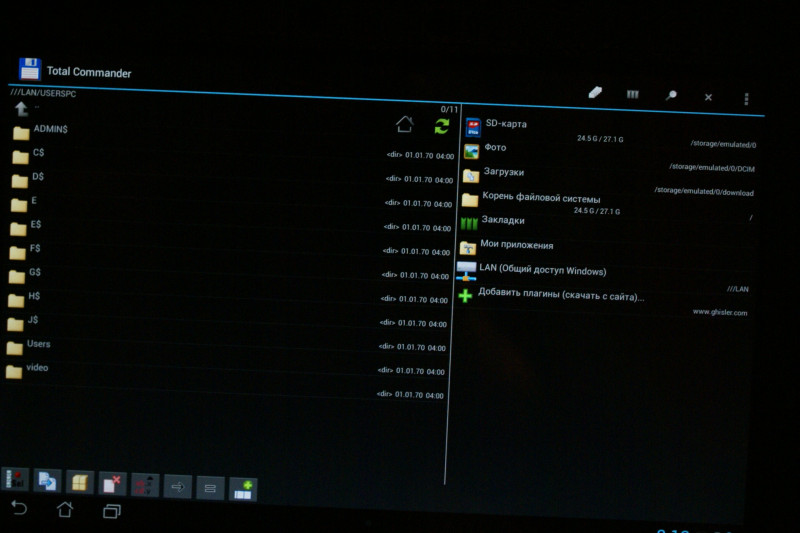Select the ADMIN$ folder icon

(x=21, y=133)
